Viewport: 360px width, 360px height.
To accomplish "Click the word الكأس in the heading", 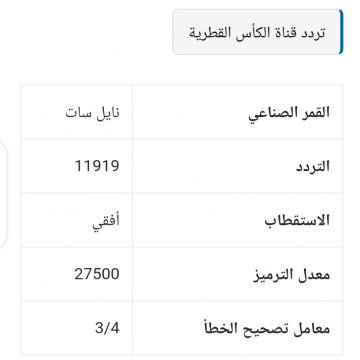I will (243, 33).
